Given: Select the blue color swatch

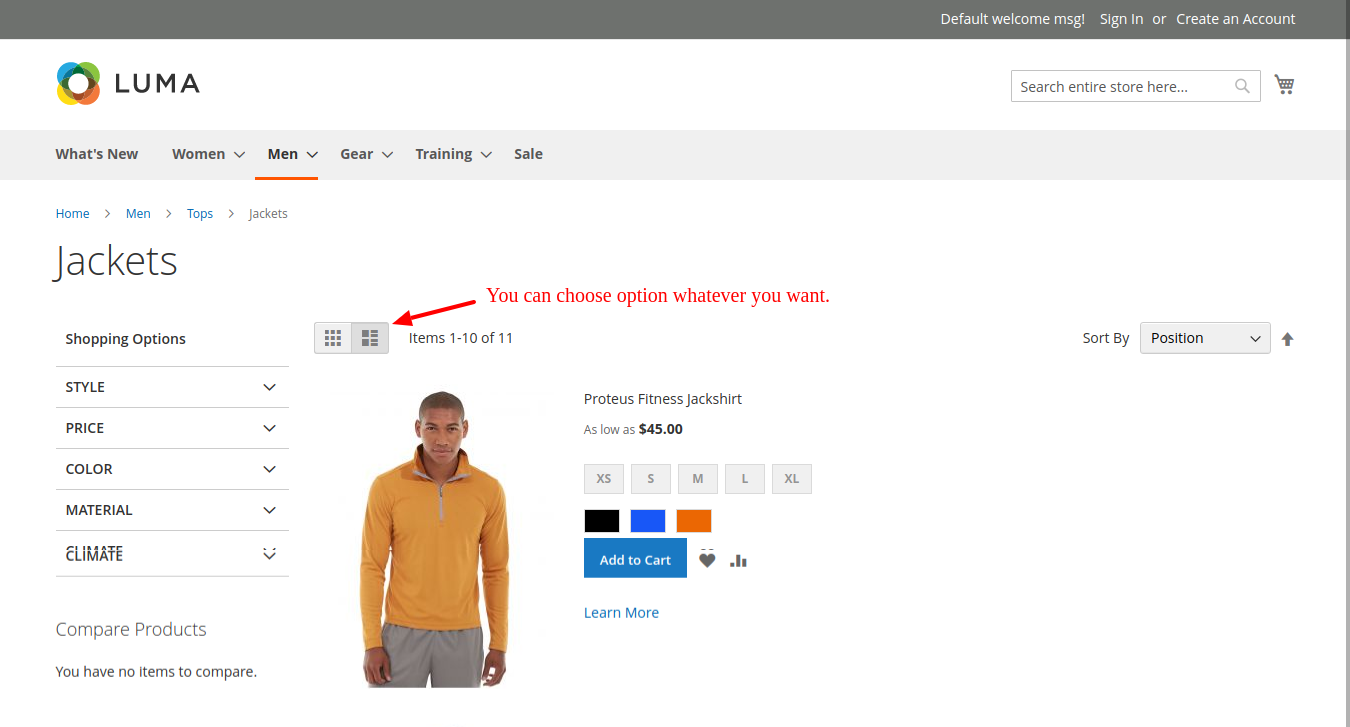Looking at the screenshot, I should point(648,521).
